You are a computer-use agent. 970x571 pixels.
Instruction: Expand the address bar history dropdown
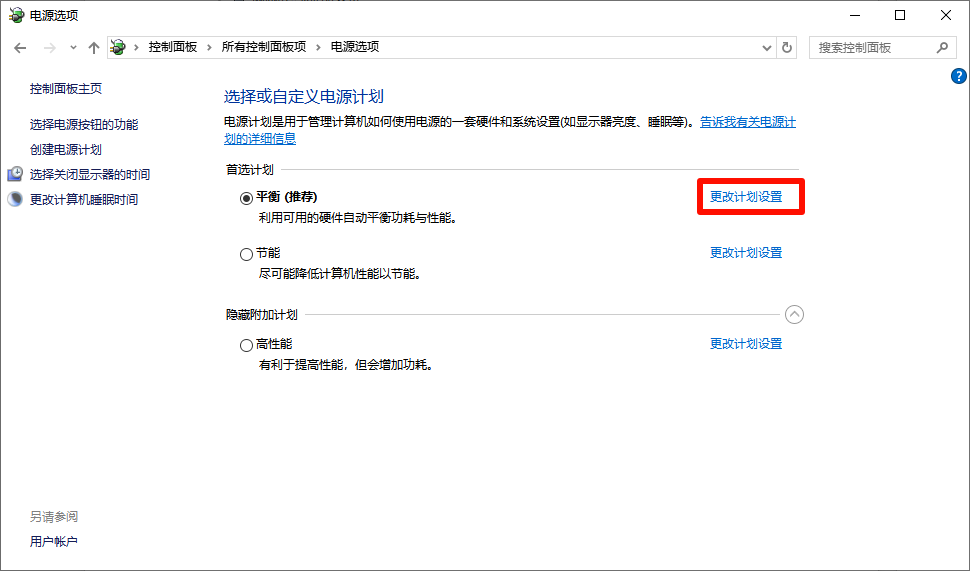(x=766, y=48)
